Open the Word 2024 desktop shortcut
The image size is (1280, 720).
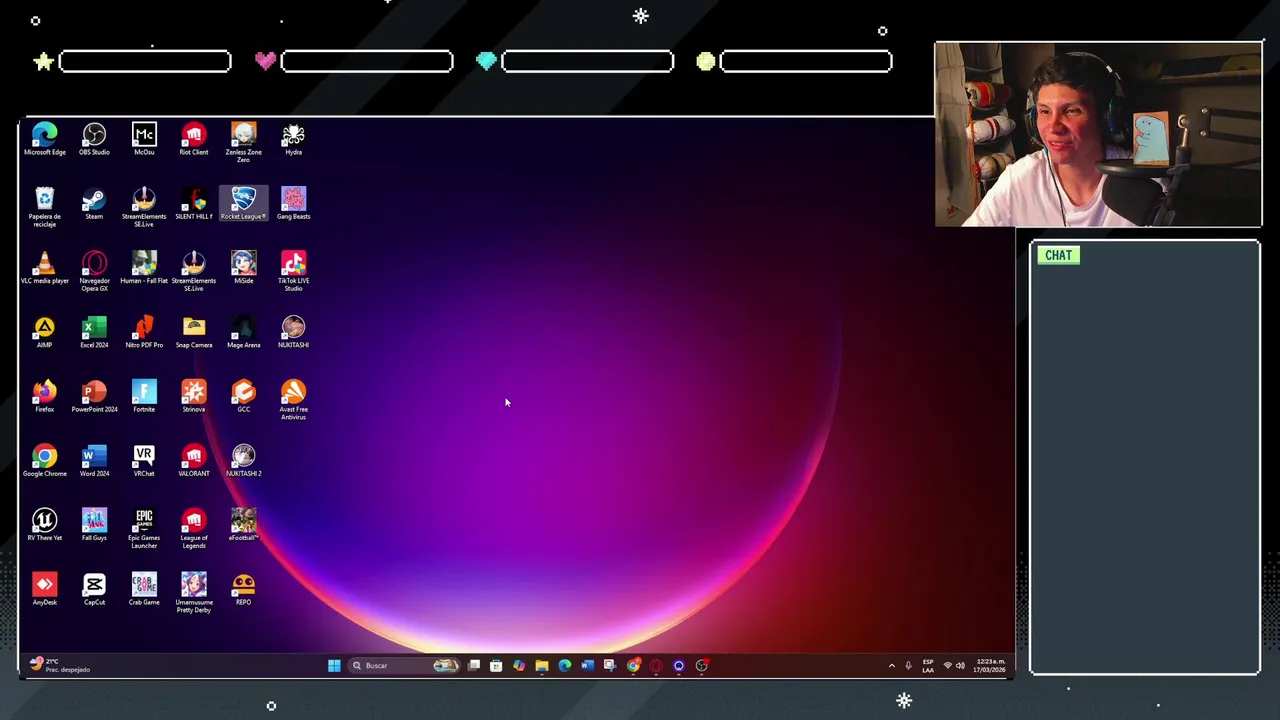(x=94, y=460)
